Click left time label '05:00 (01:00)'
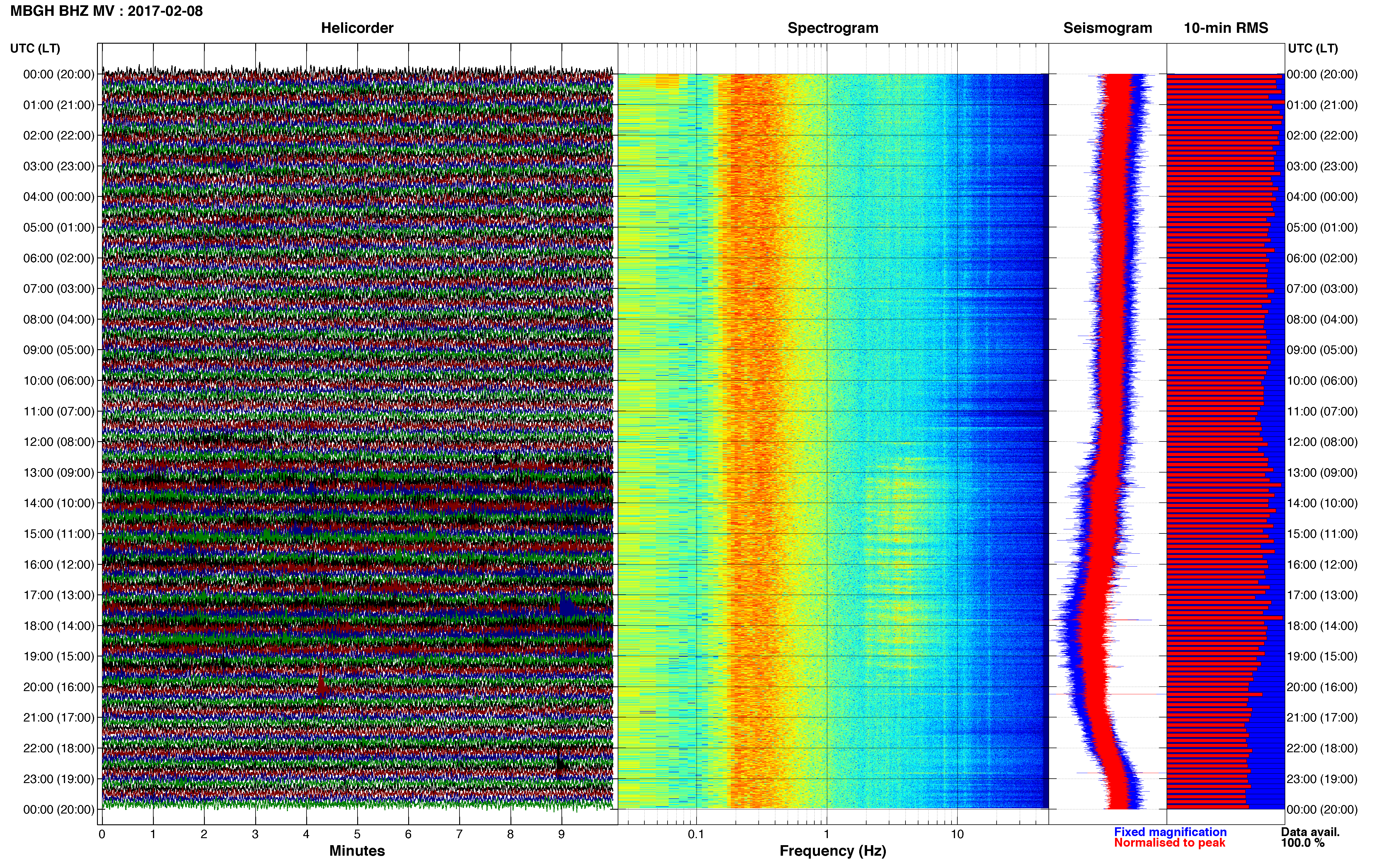The image size is (1389, 868). pos(59,227)
